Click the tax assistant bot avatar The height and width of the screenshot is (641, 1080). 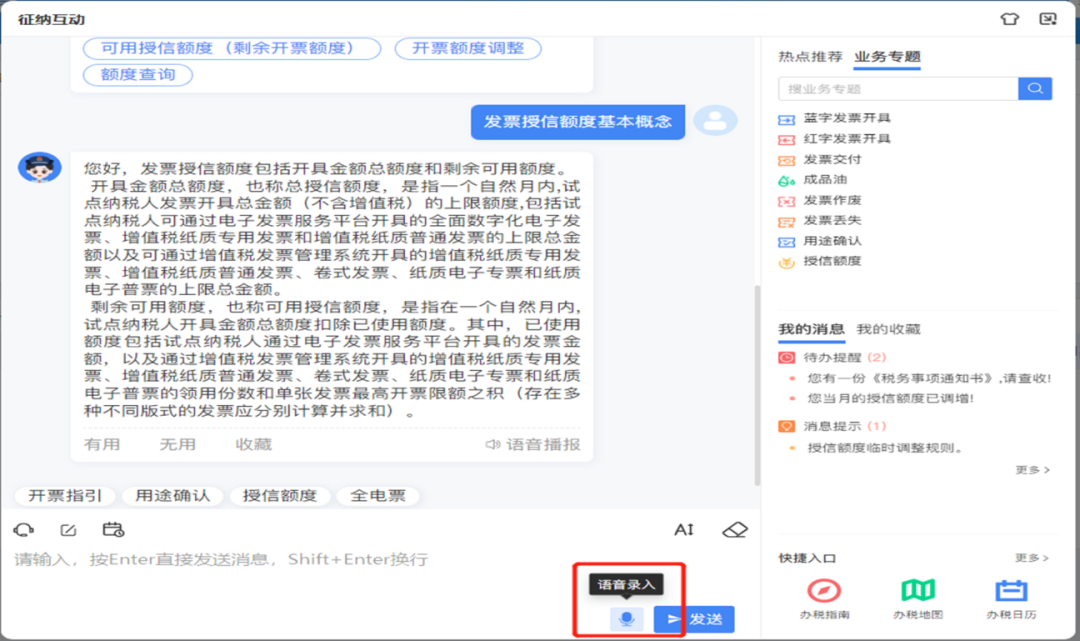tap(39, 167)
